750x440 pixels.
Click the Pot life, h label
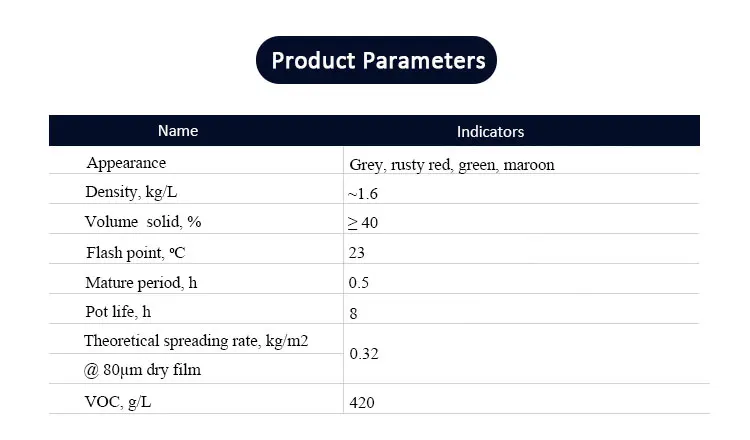(x=118, y=312)
